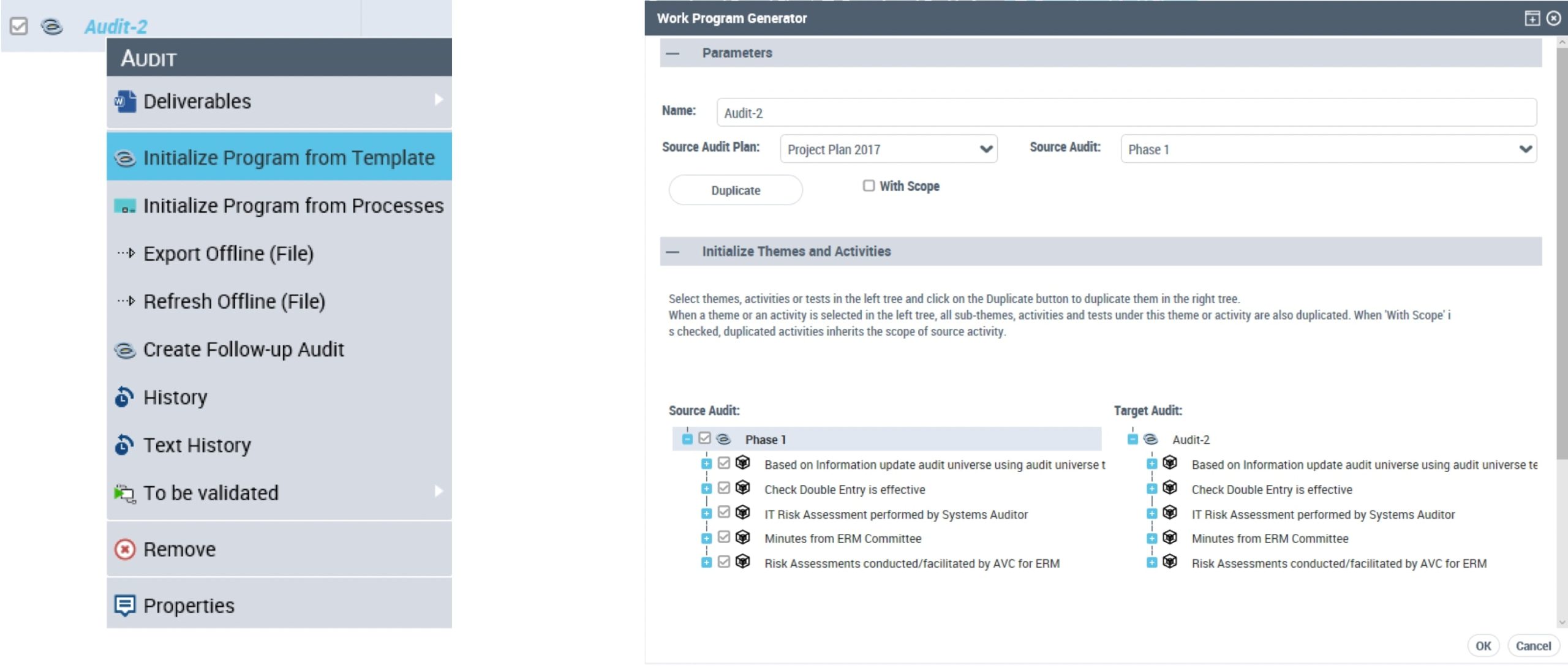
Task: Click into the Name input field
Action: (1126, 113)
